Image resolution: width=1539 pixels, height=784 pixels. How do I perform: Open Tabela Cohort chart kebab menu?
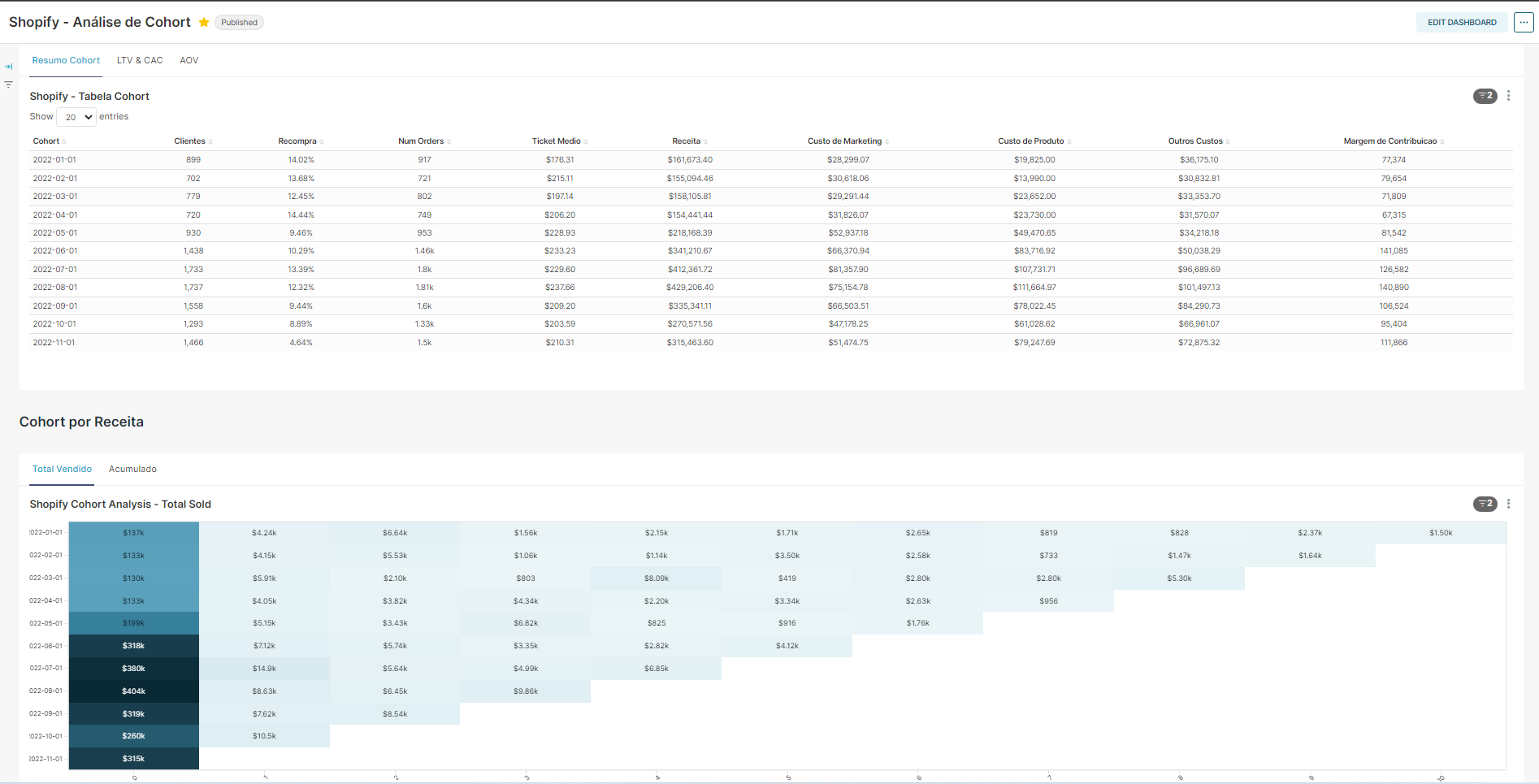pyautogui.click(x=1509, y=96)
